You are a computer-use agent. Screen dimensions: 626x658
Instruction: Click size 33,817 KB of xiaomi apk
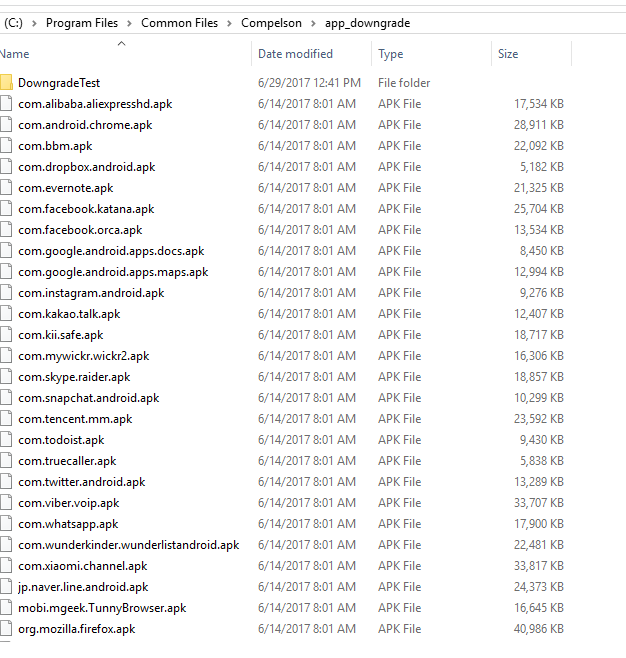pyautogui.click(x=539, y=566)
